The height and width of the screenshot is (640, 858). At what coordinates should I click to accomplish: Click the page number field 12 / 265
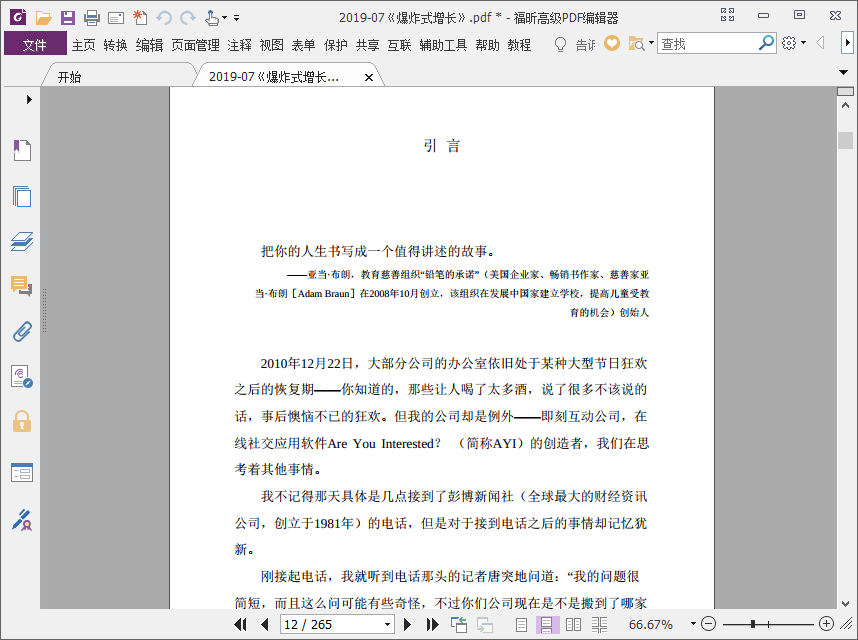click(331, 625)
